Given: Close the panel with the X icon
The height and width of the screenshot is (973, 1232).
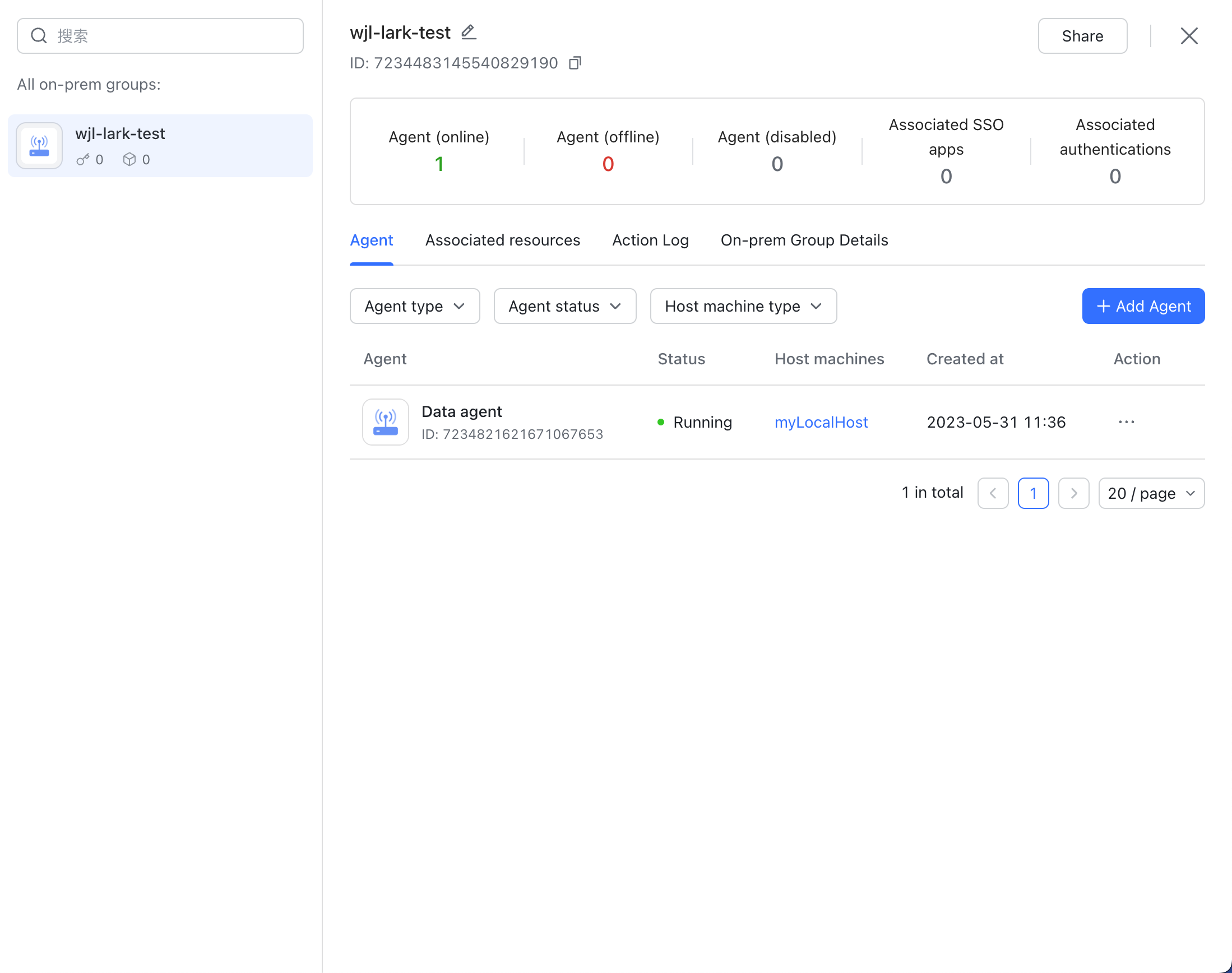Looking at the screenshot, I should (1189, 36).
